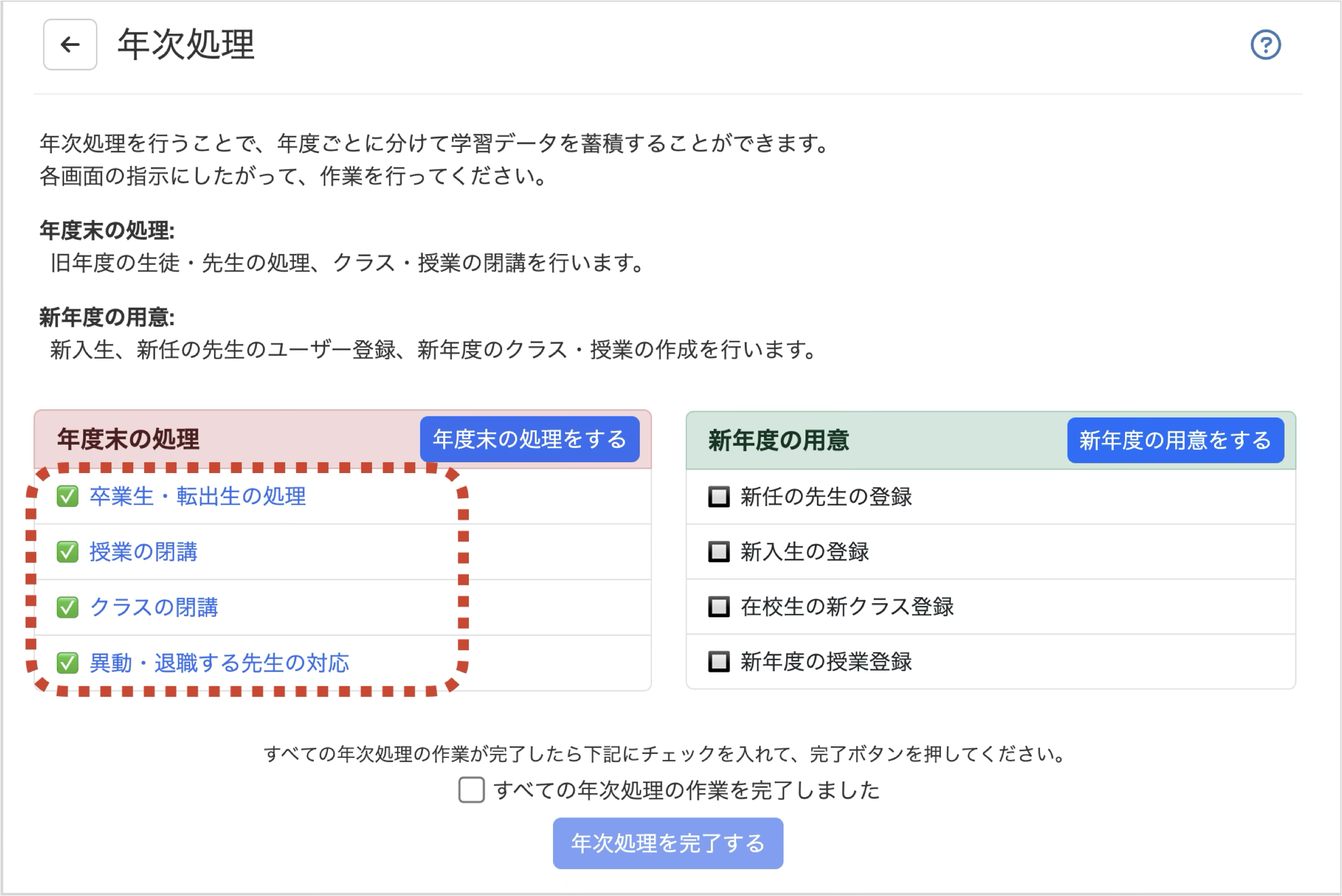Click empty box beside 在校生の新クラス登録

719,607
